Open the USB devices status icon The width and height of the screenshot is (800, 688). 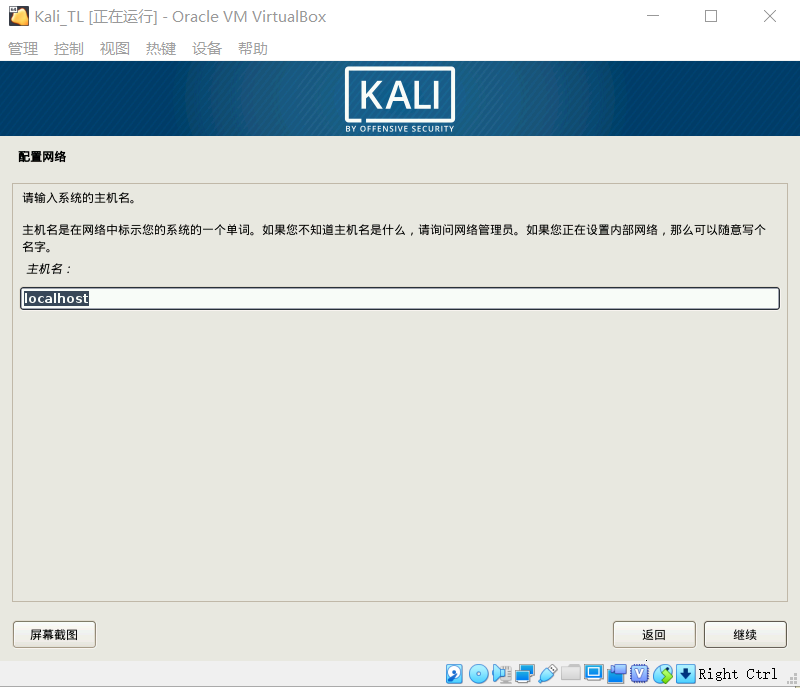547,674
